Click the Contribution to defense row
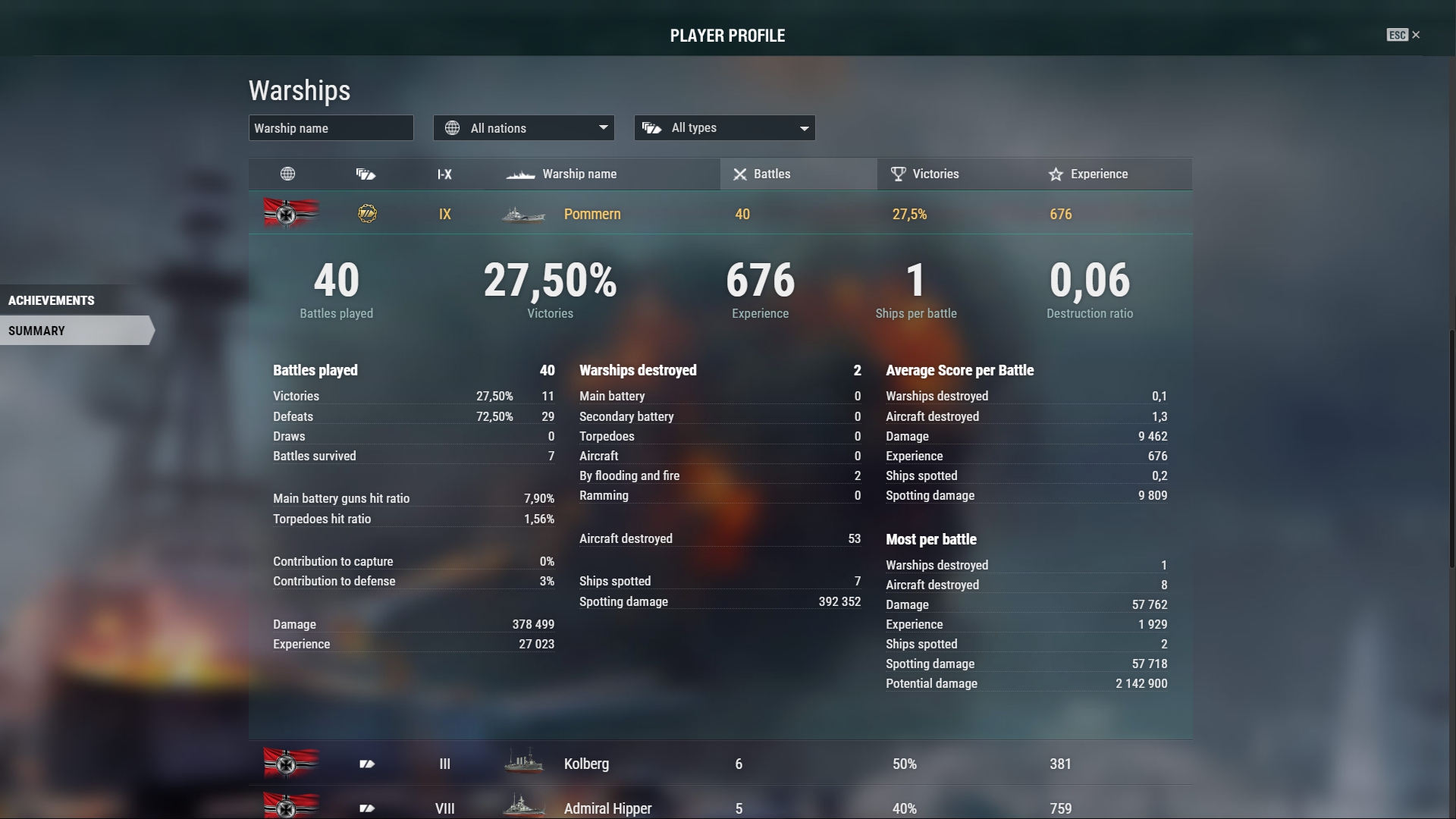 (413, 581)
